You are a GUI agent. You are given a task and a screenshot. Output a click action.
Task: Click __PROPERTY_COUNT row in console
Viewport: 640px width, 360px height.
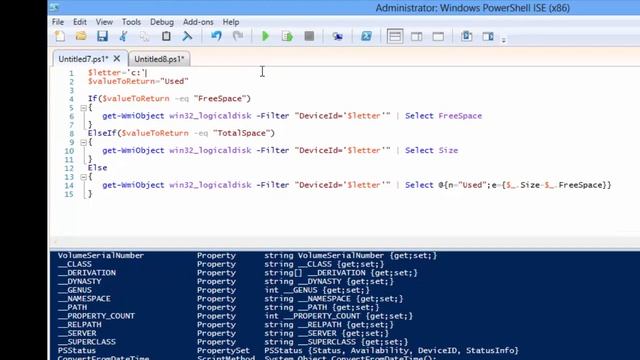pyautogui.click(x=235, y=316)
